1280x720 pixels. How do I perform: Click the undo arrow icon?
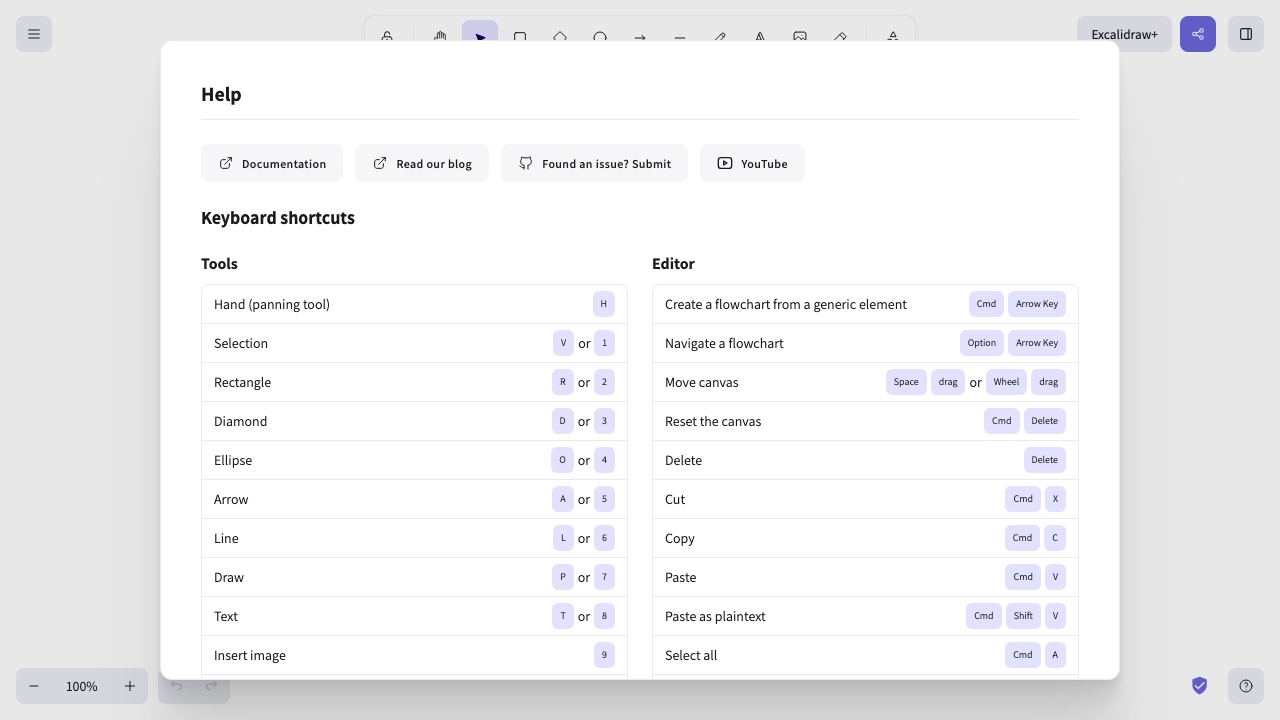click(x=176, y=686)
